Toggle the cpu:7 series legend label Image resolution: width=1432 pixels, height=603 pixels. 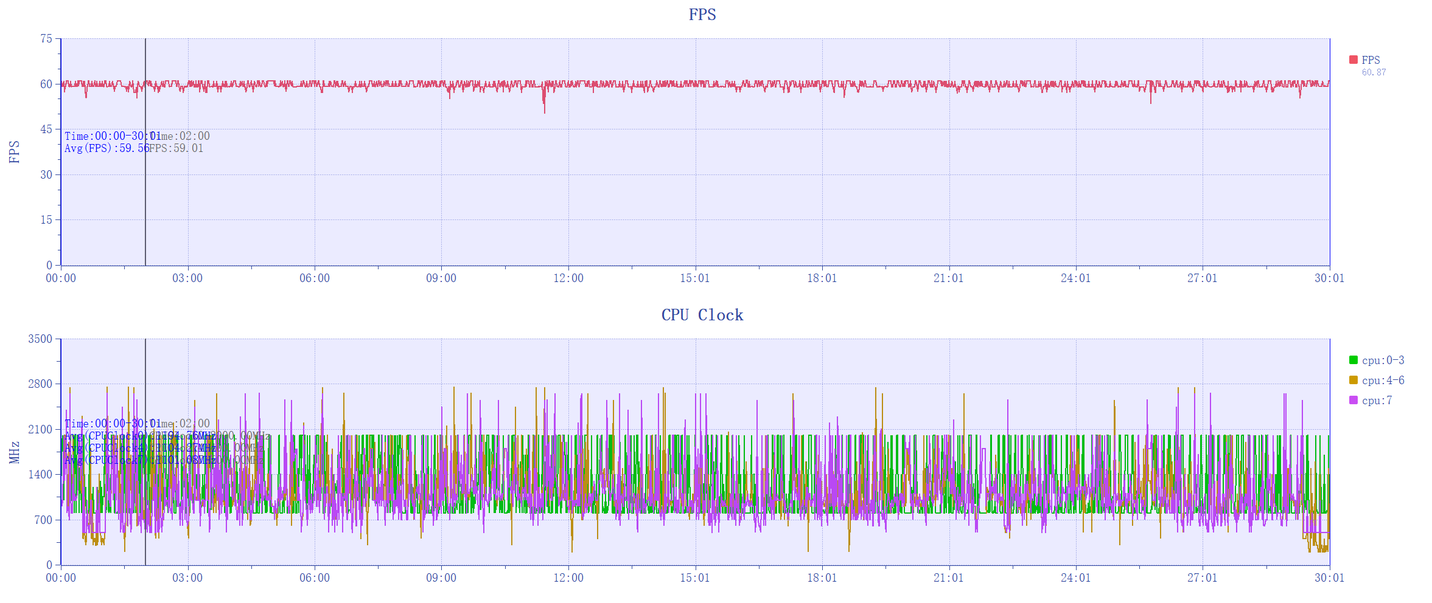click(1377, 400)
